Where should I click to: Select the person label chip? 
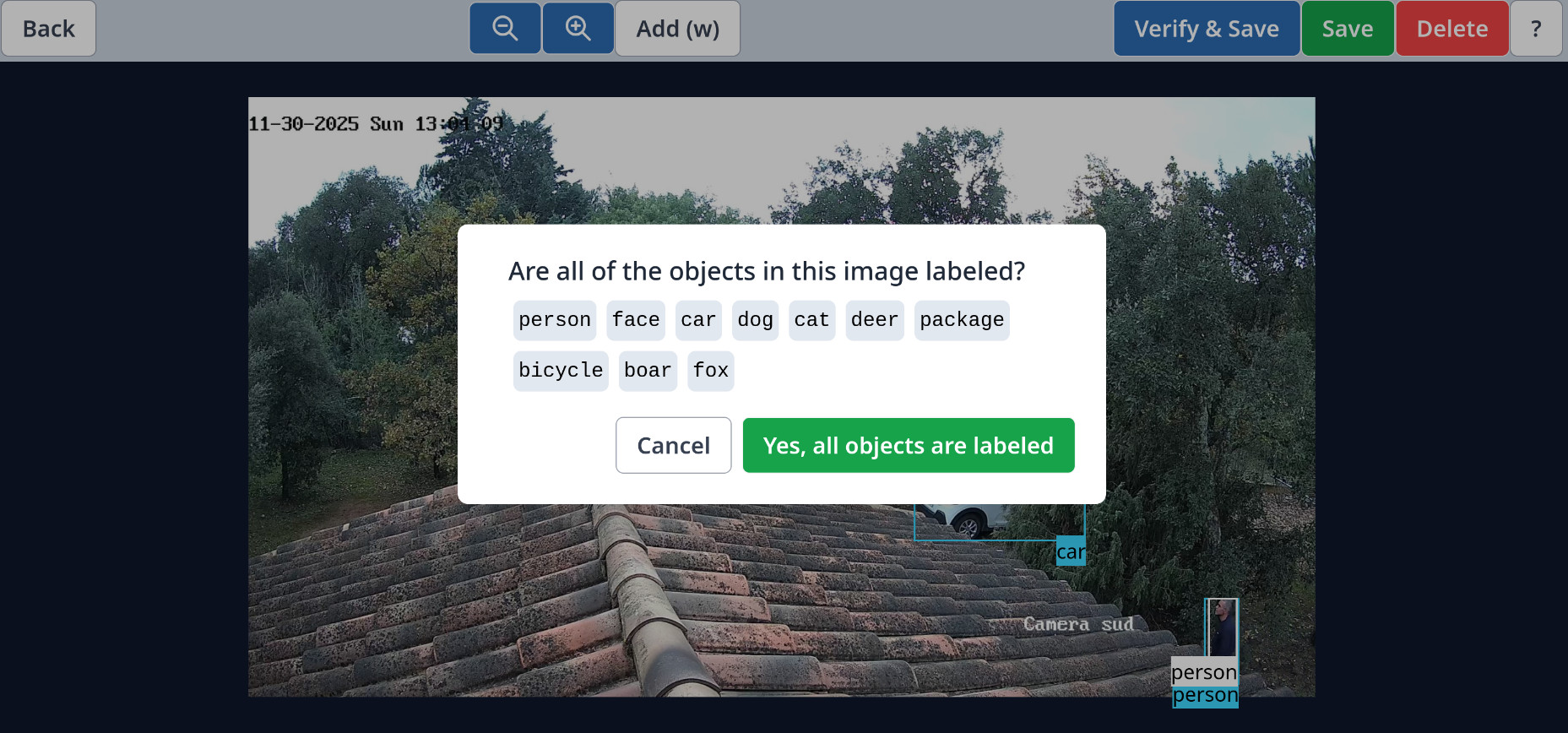[x=555, y=320]
